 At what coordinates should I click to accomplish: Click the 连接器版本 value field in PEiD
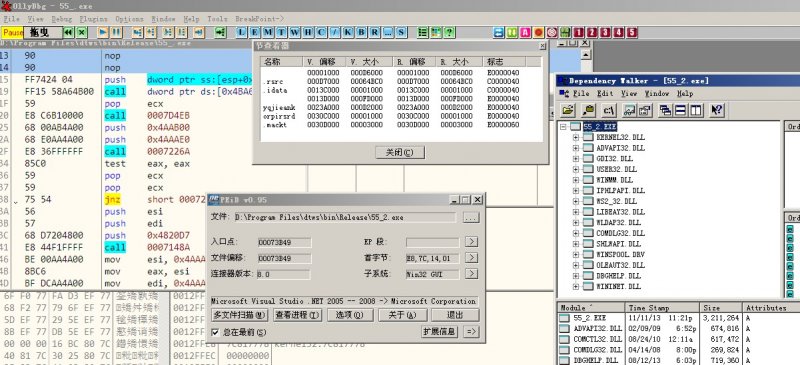click(284, 274)
